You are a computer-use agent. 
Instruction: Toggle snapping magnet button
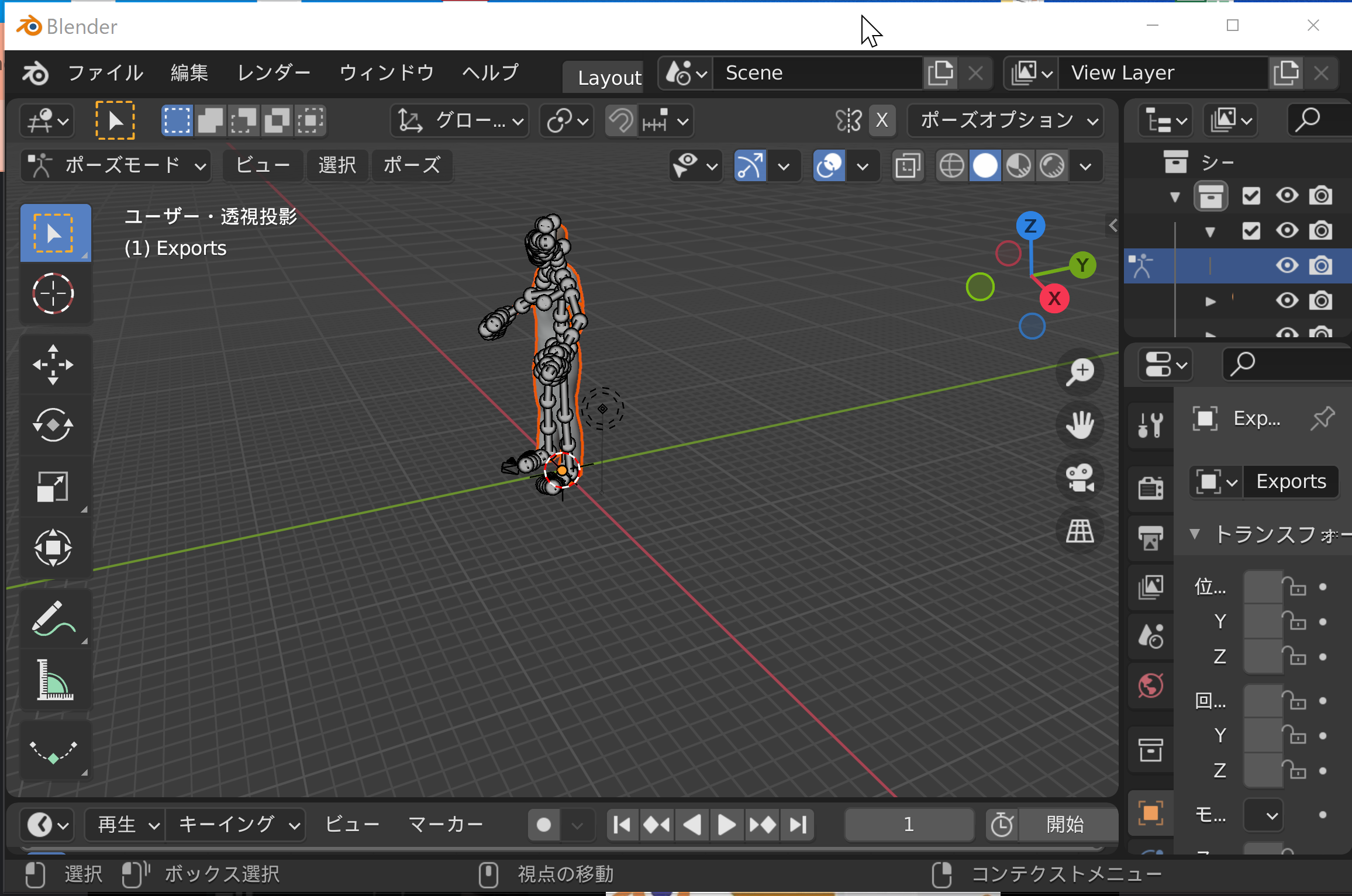[x=621, y=121]
